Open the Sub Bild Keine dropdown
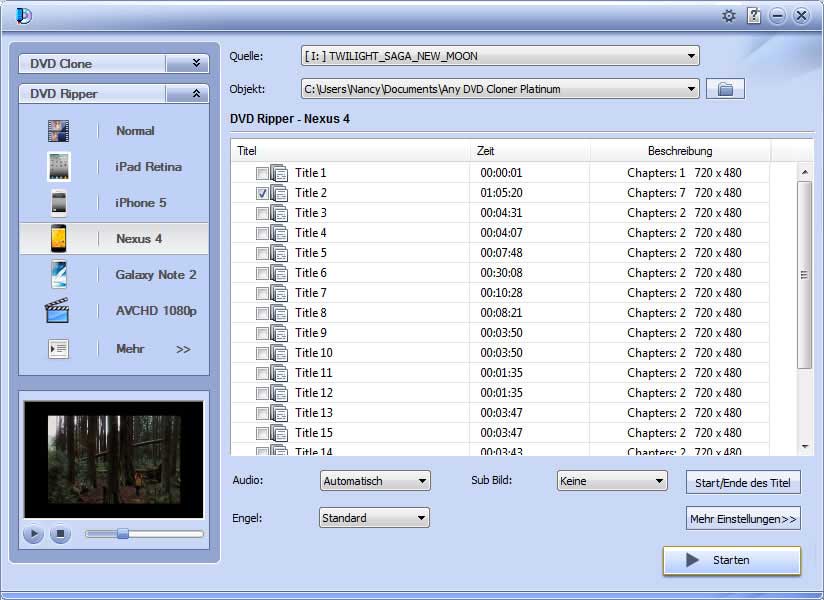 point(612,481)
